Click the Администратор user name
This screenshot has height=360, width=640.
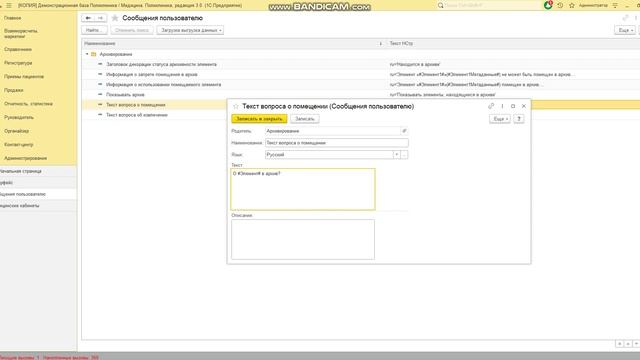tap(593, 5)
